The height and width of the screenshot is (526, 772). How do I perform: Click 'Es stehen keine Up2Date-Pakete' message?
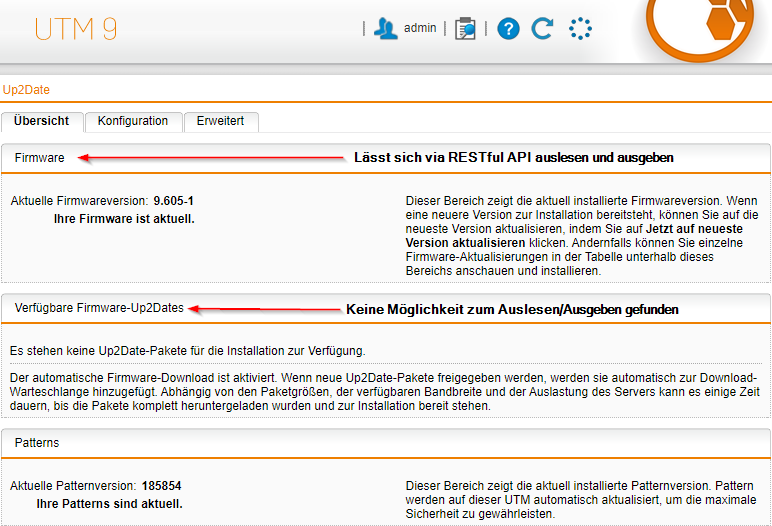point(187,351)
